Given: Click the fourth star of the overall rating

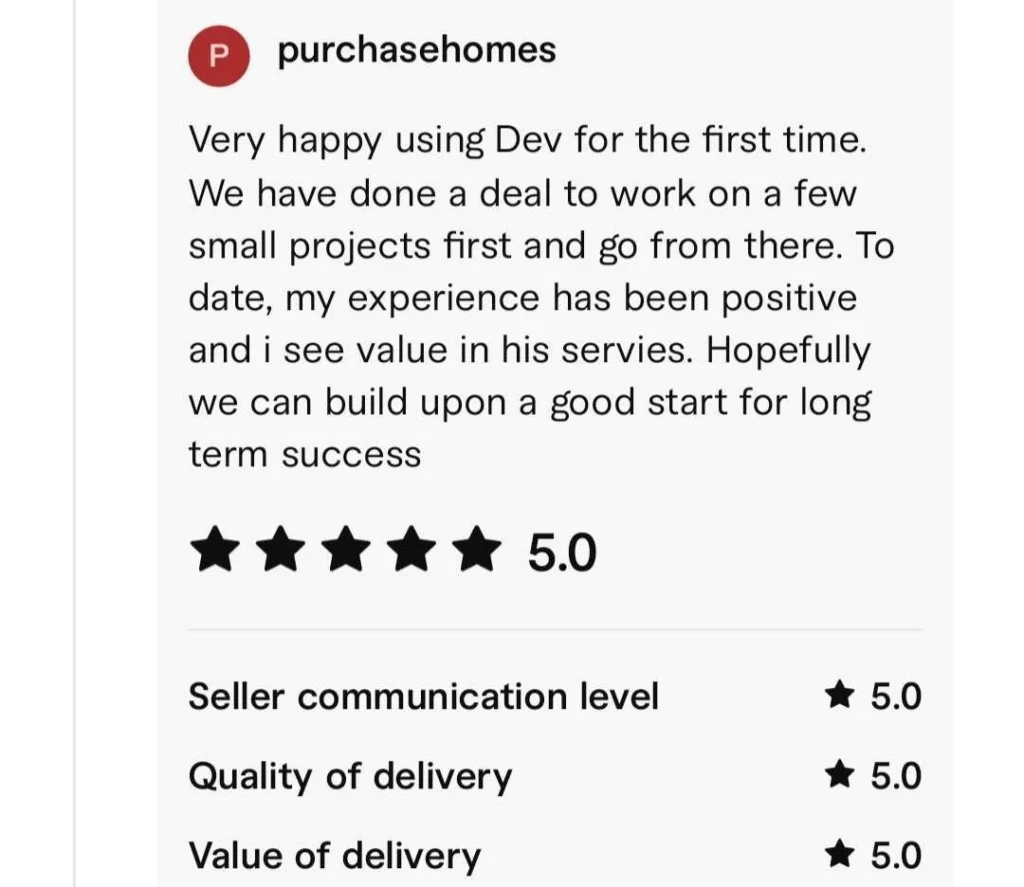Looking at the screenshot, I should [x=411, y=552].
